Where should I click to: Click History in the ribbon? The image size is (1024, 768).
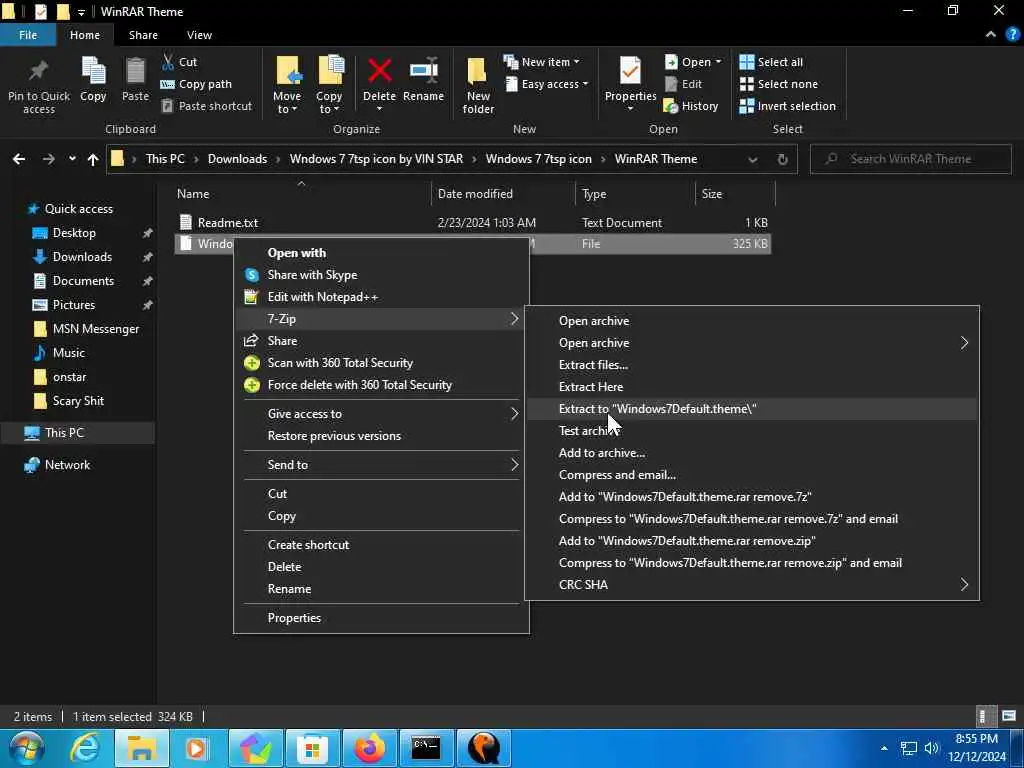[690, 106]
